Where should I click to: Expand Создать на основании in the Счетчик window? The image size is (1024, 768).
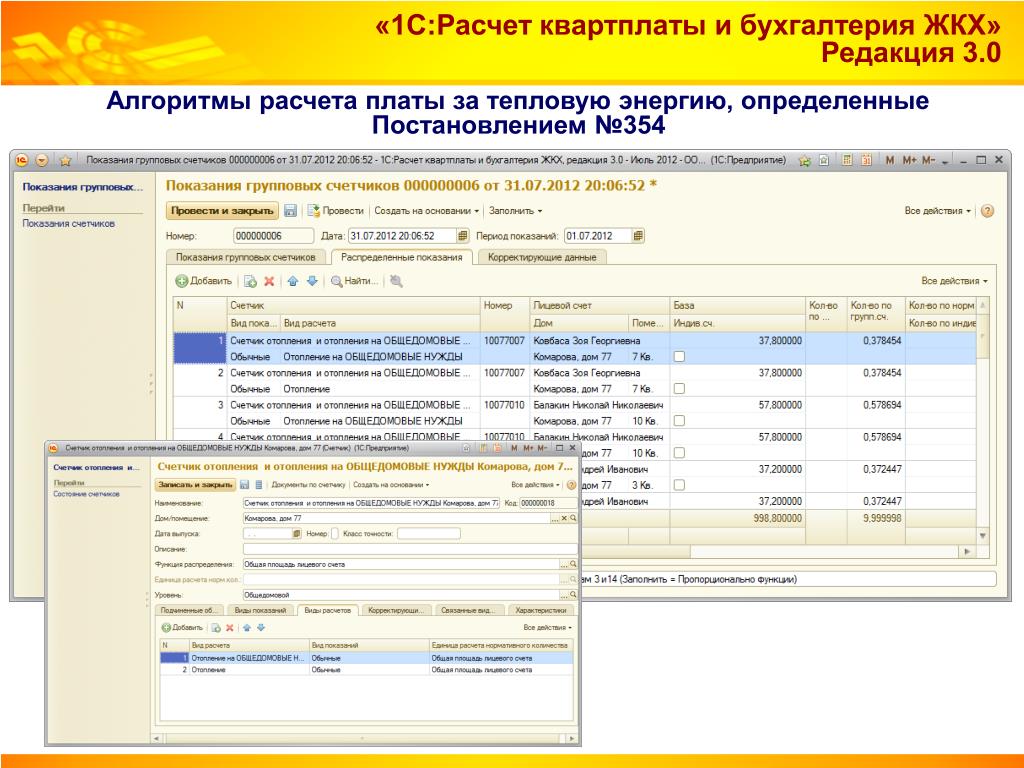(x=391, y=485)
